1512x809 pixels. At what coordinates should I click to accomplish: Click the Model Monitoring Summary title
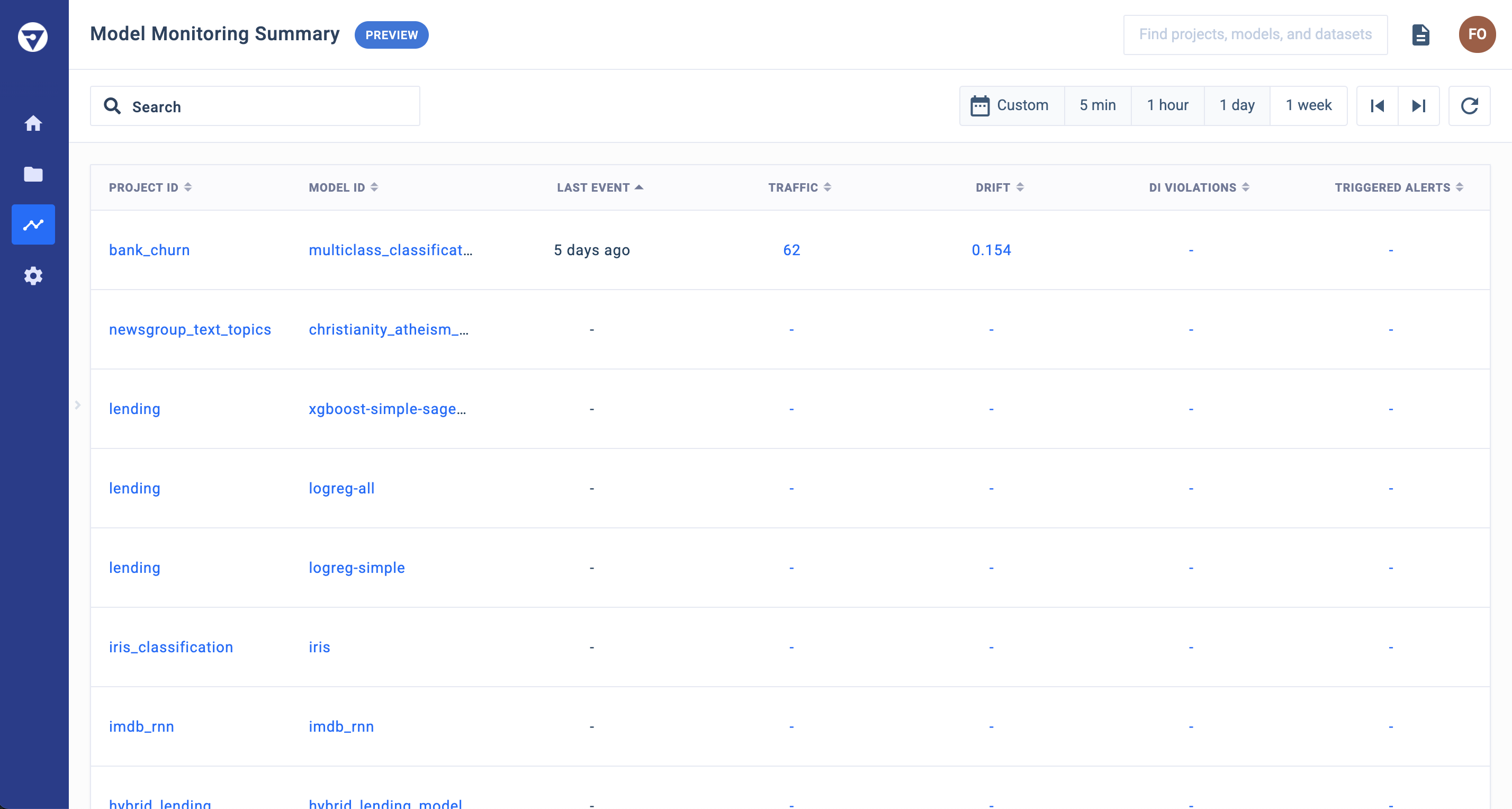pyautogui.click(x=215, y=34)
